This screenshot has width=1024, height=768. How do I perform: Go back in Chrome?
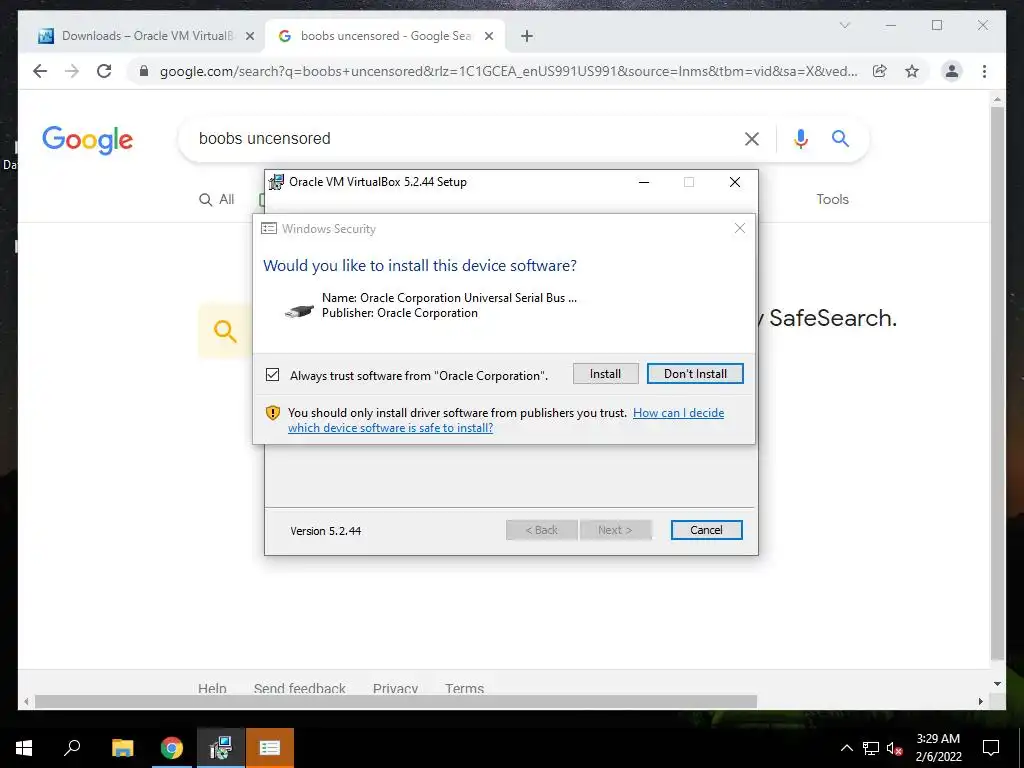pos(40,71)
